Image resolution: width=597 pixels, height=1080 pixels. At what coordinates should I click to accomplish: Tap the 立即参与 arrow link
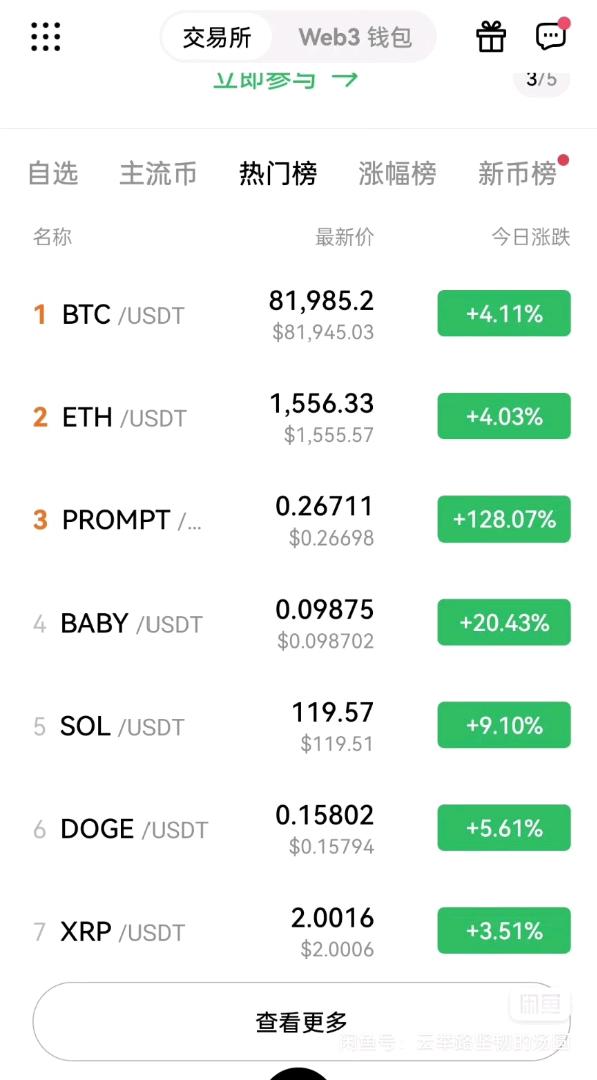[x=285, y=80]
